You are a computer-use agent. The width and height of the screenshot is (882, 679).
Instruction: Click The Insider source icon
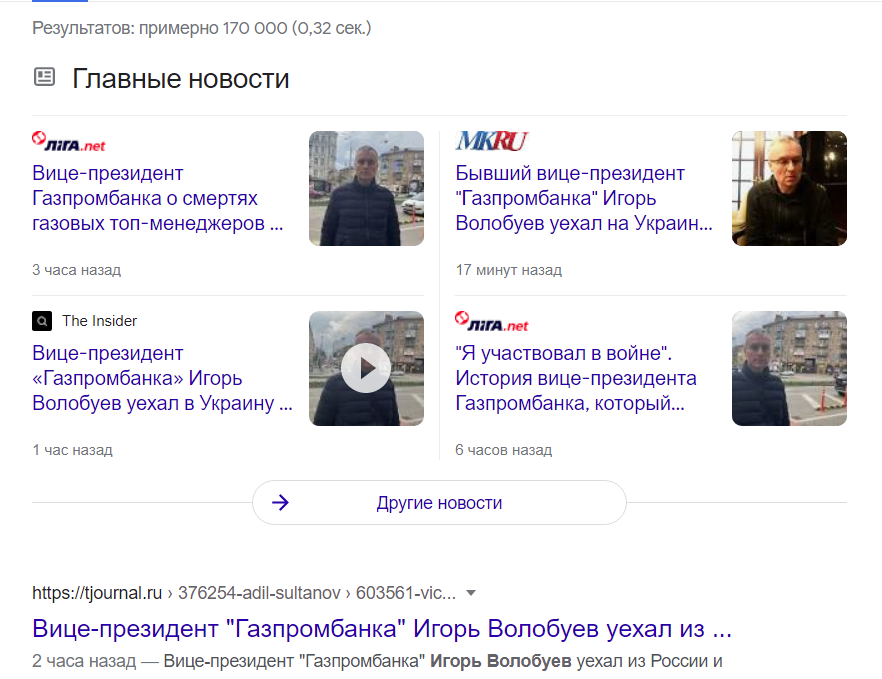coord(42,321)
